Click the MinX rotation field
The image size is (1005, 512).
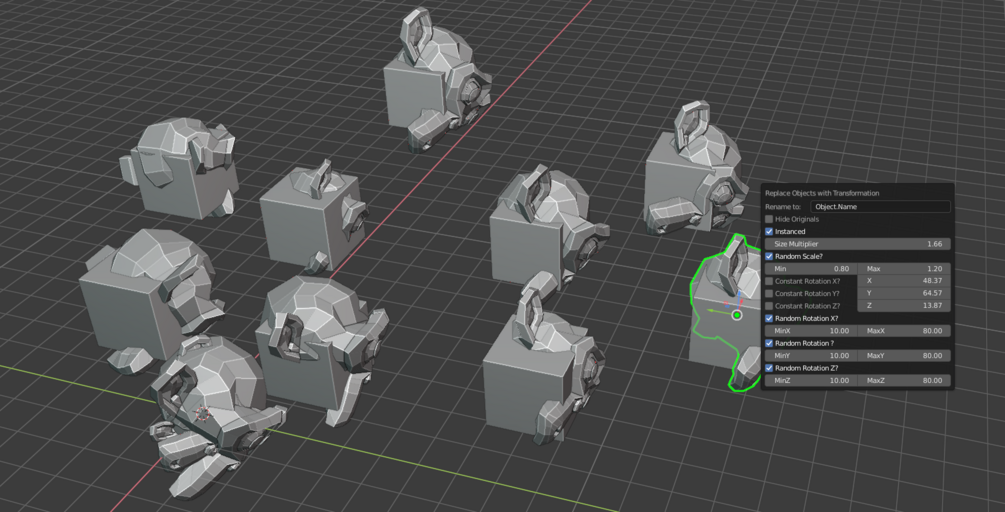[x=811, y=331]
